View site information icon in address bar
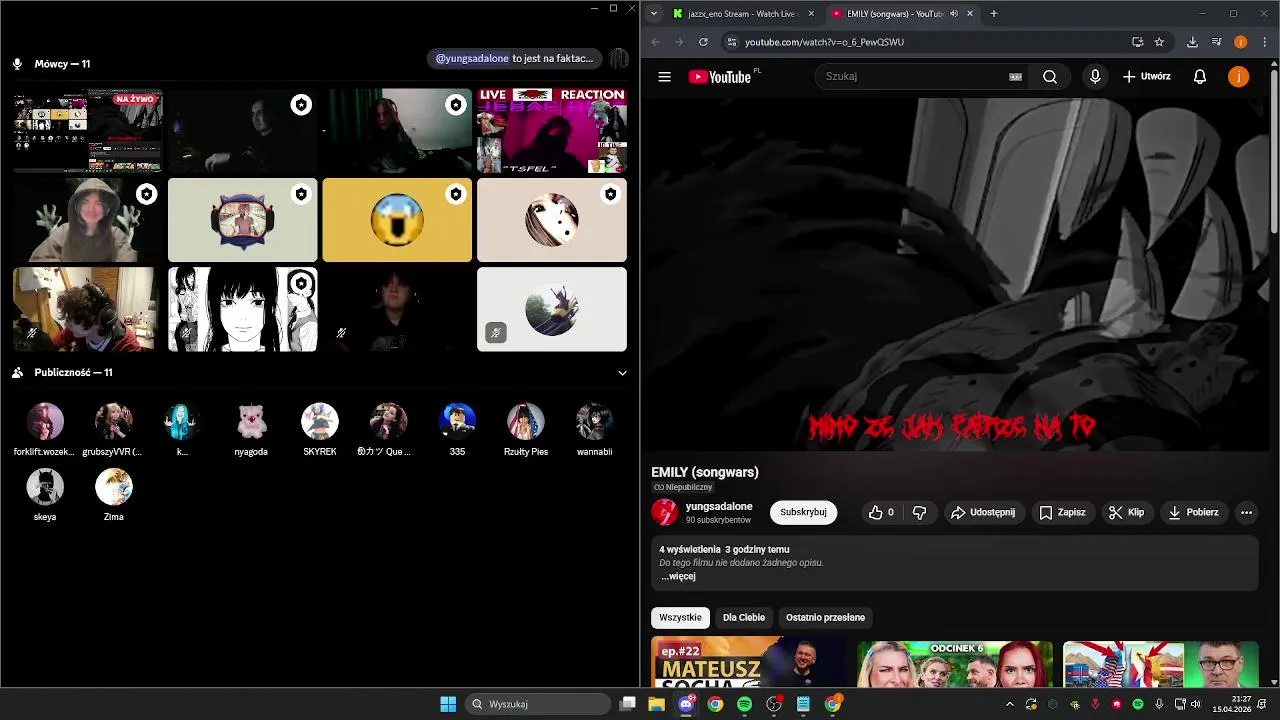This screenshot has height=720, width=1280. coord(731,42)
